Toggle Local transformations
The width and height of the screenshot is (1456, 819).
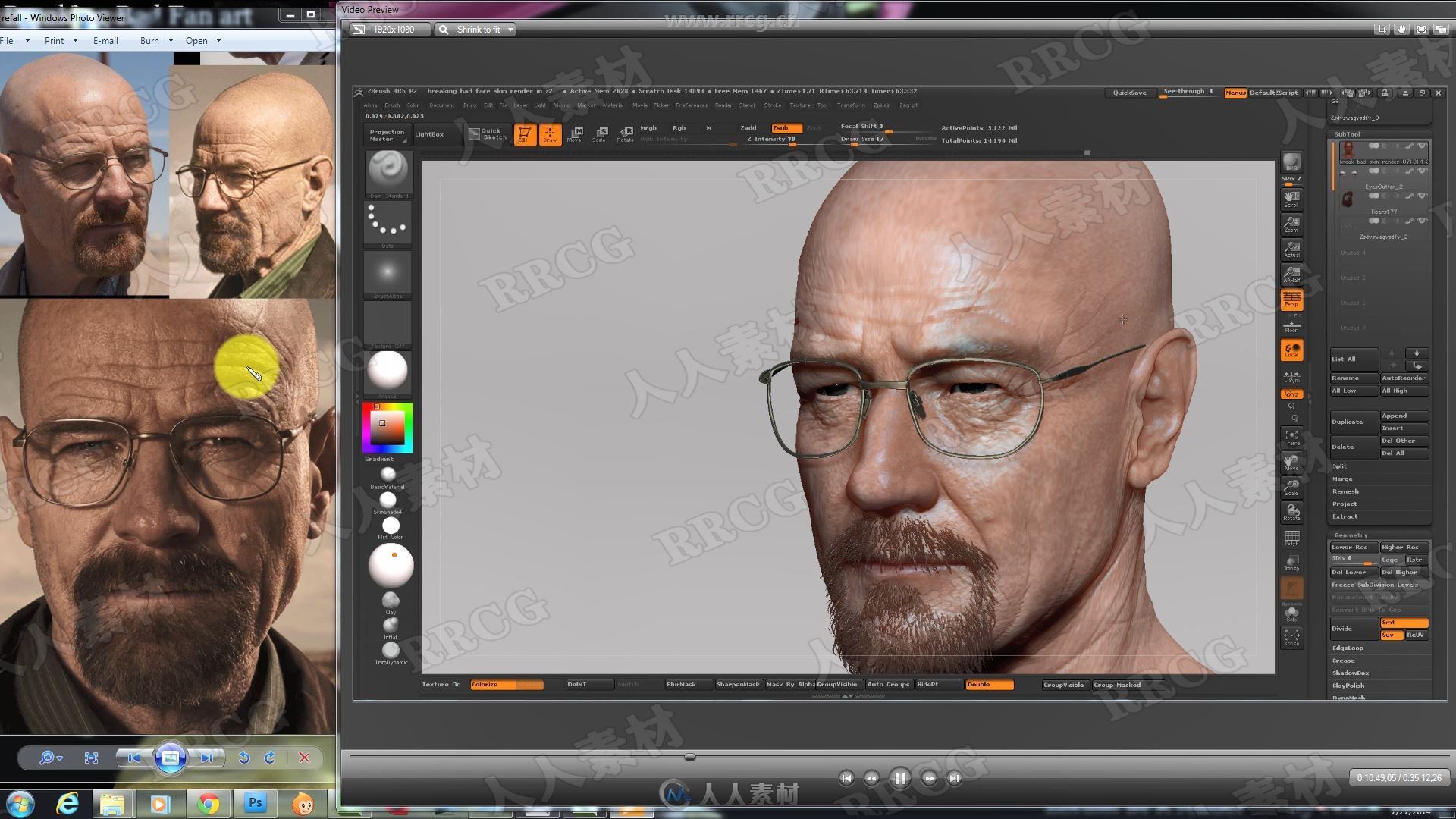click(1291, 350)
